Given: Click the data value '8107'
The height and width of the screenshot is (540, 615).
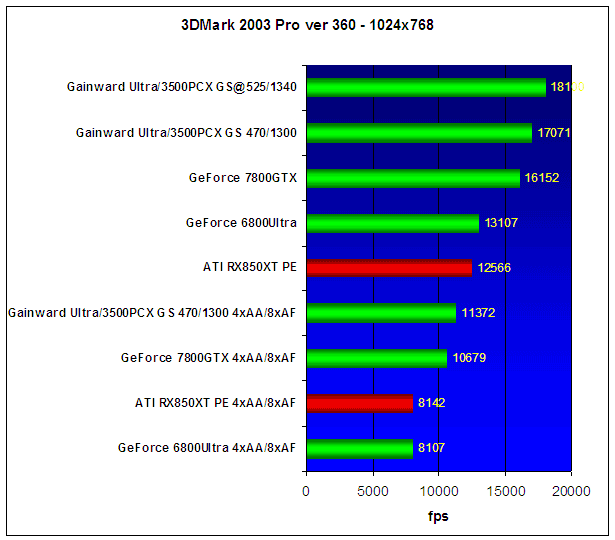Looking at the screenshot, I should click(431, 447).
